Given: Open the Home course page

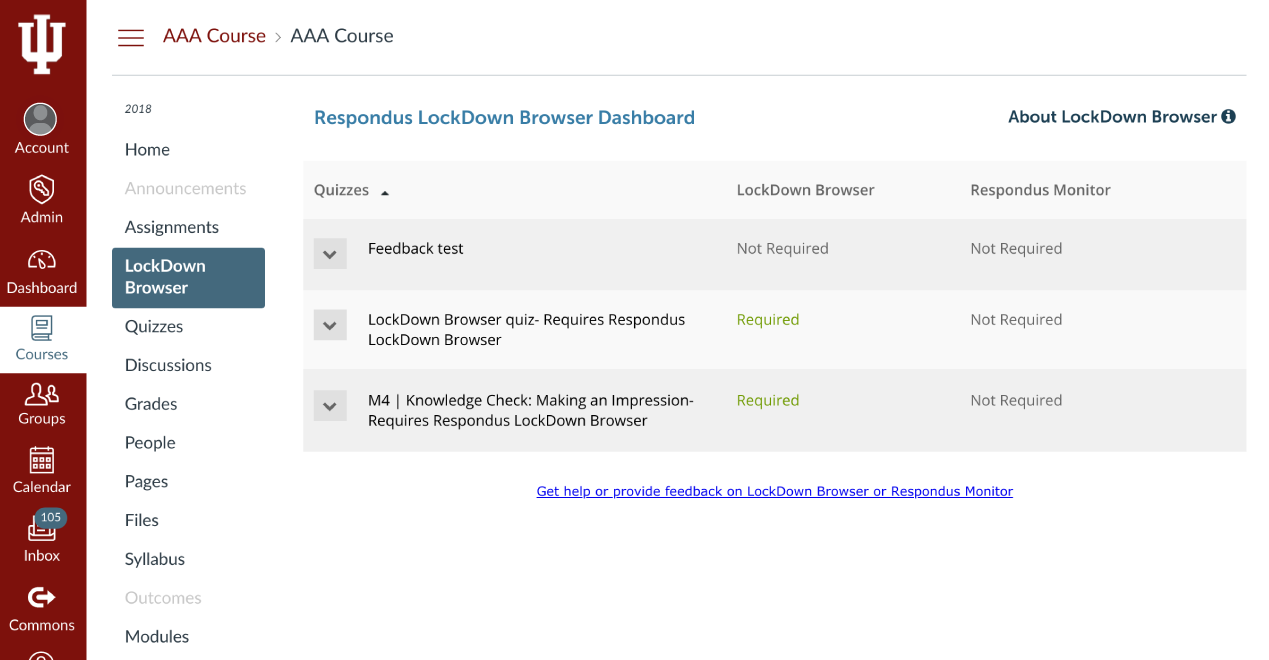Looking at the screenshot, I should (147, 150).
